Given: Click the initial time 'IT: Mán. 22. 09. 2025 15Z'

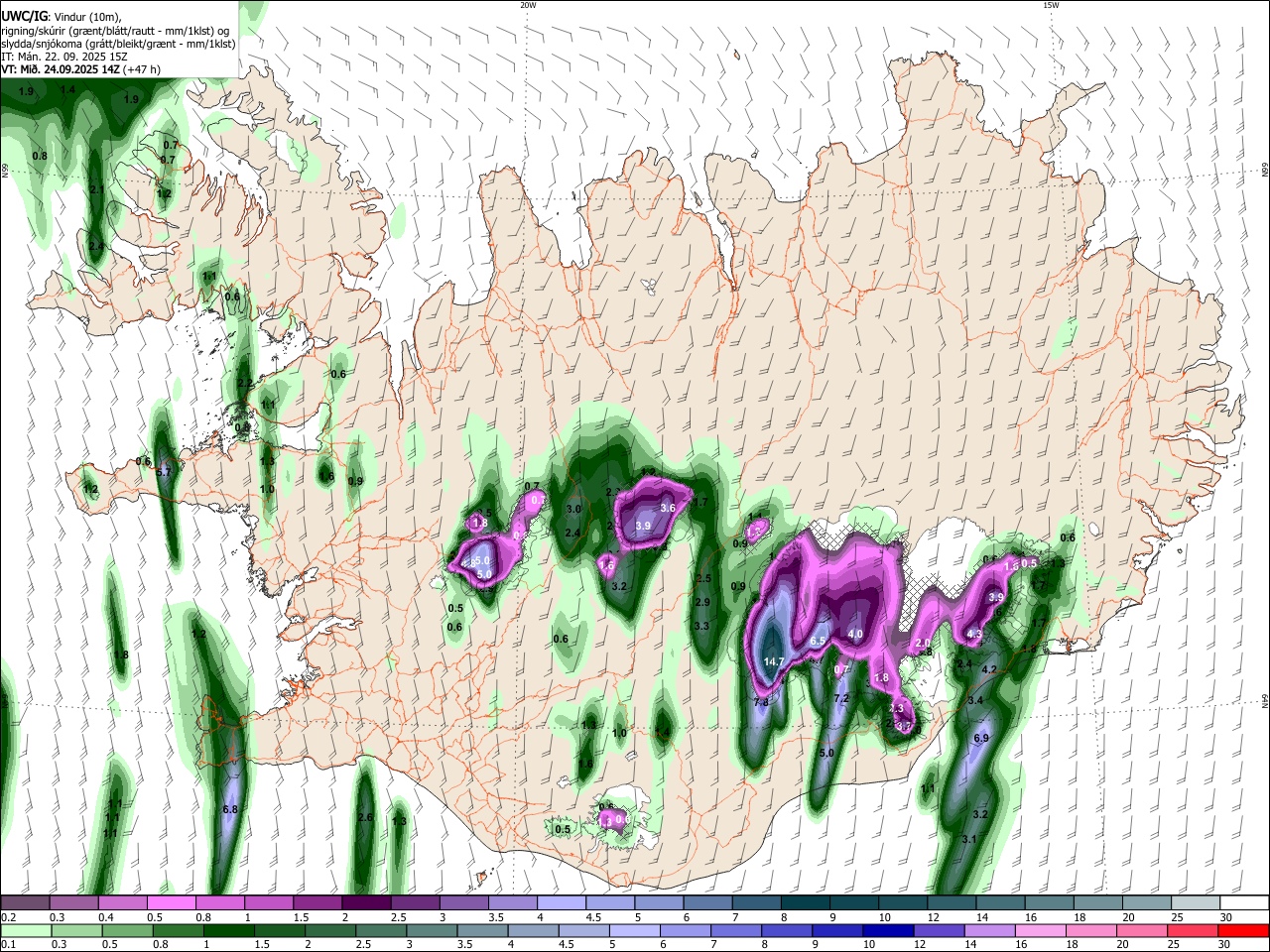Looking at the screenshot, I should pos(64,57).
